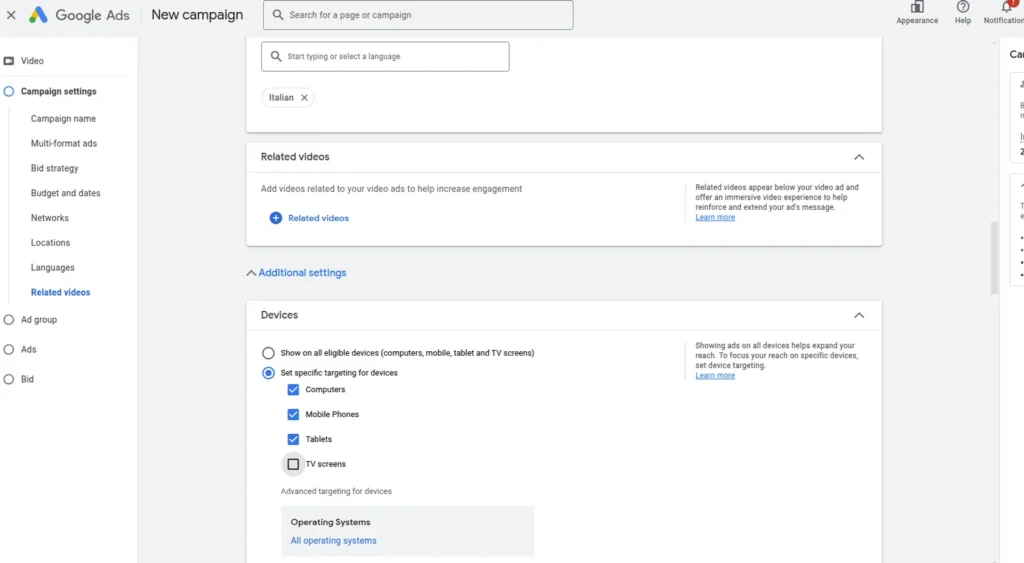Click All operating systems link
The image size is (1024, 563).
(x=333, y=541)
